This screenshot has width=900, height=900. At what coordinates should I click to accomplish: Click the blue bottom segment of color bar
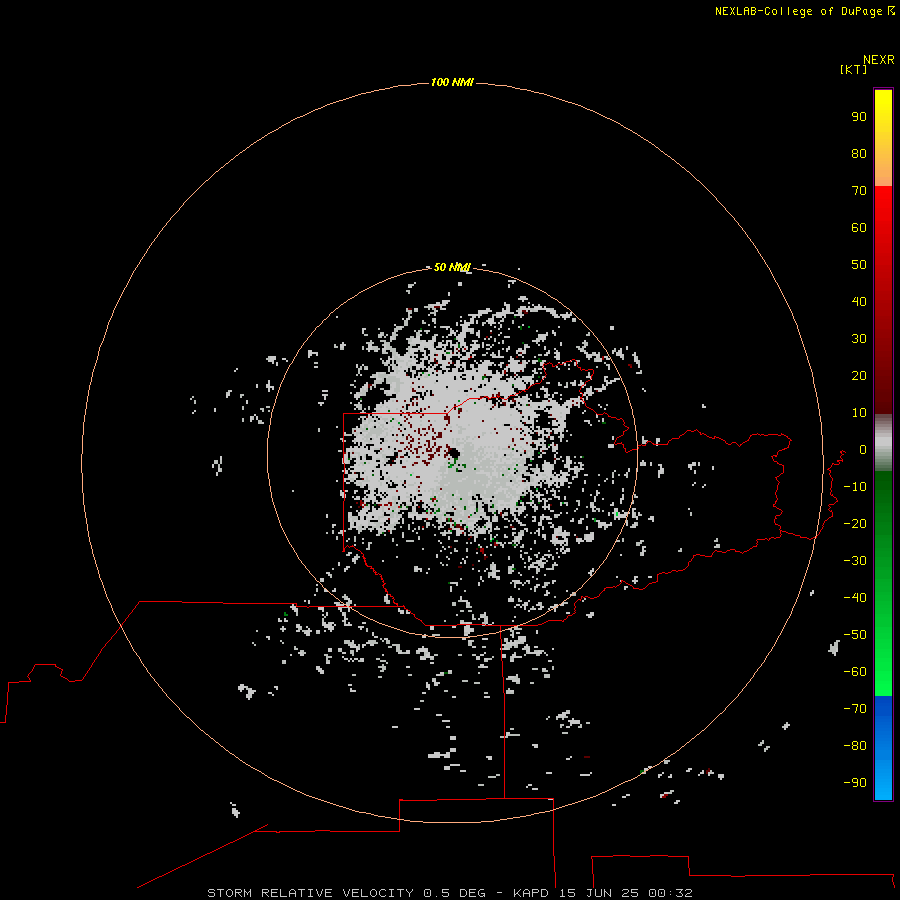pyautogui.click(x=883, y=747)
